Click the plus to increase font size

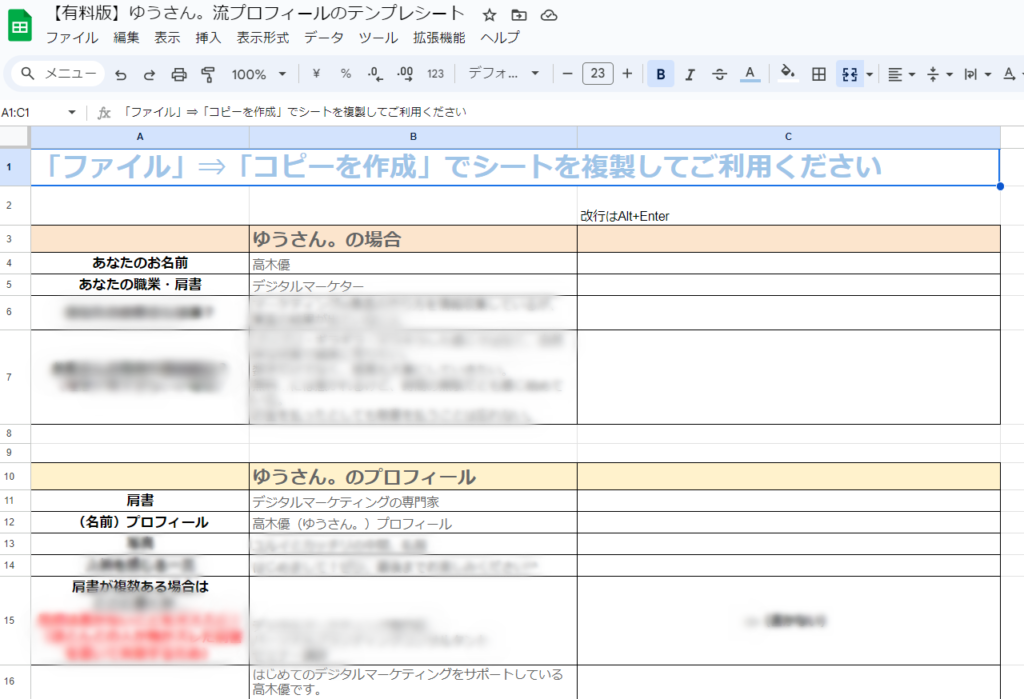click(x=627, y=74)
